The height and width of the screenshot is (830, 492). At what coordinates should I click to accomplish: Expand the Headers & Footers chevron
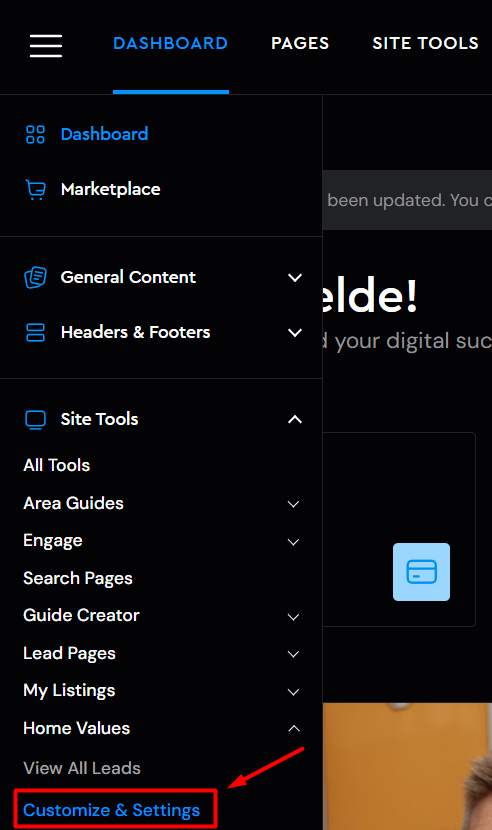tap(295, 332)
